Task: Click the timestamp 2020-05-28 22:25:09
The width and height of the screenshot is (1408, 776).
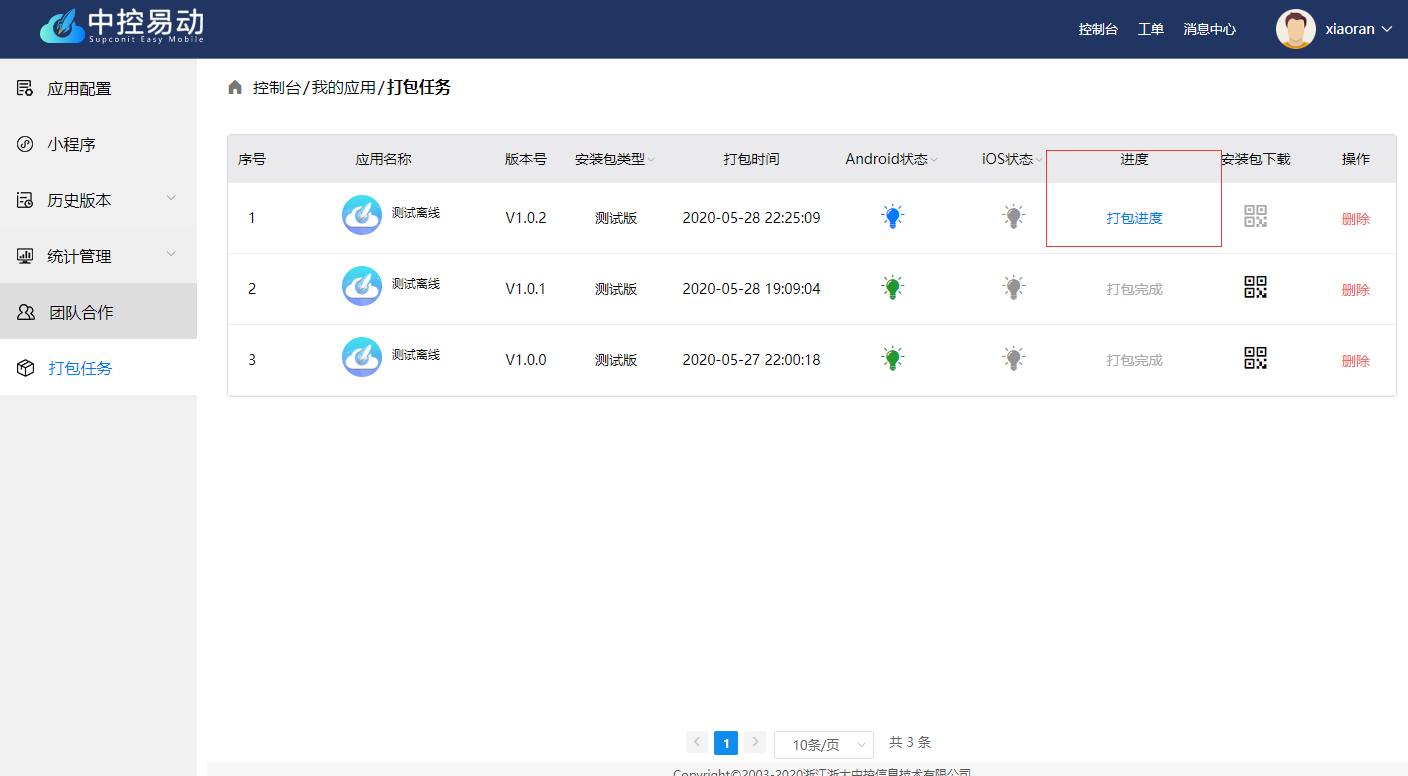Action: [x=751, y=218]
